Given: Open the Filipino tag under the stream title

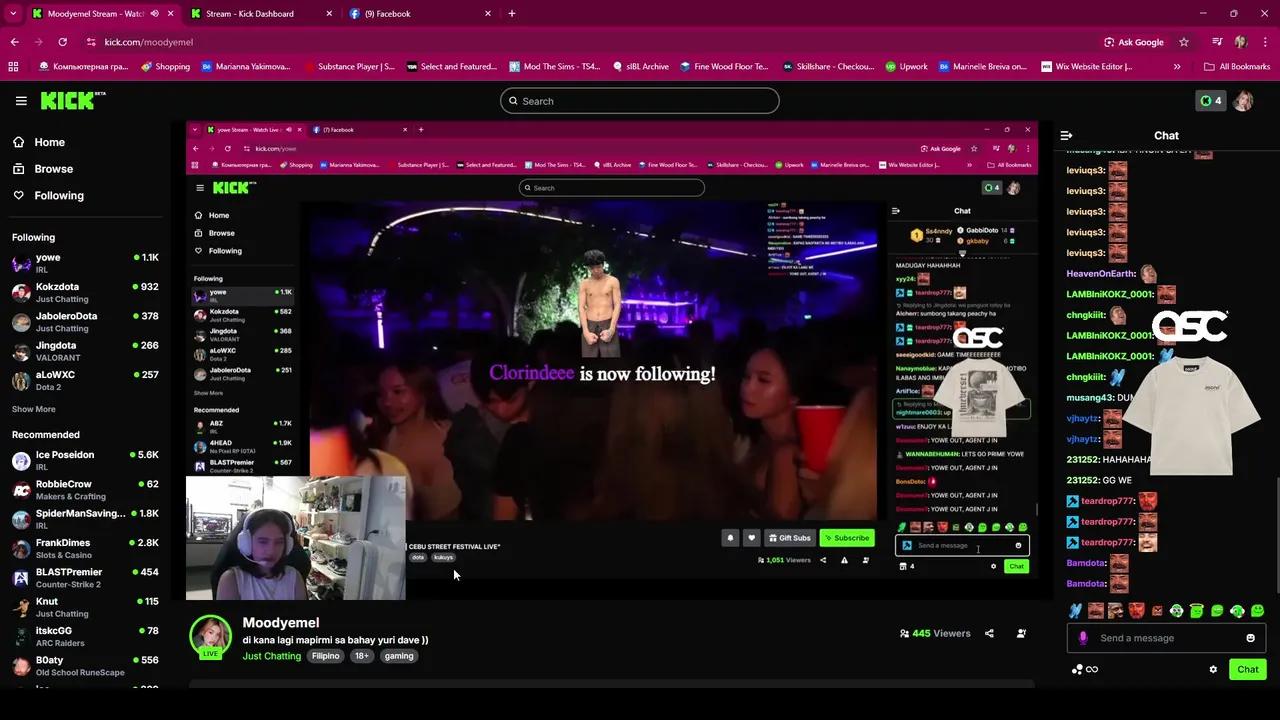Looking at the screenshot, I should point(325,656).
